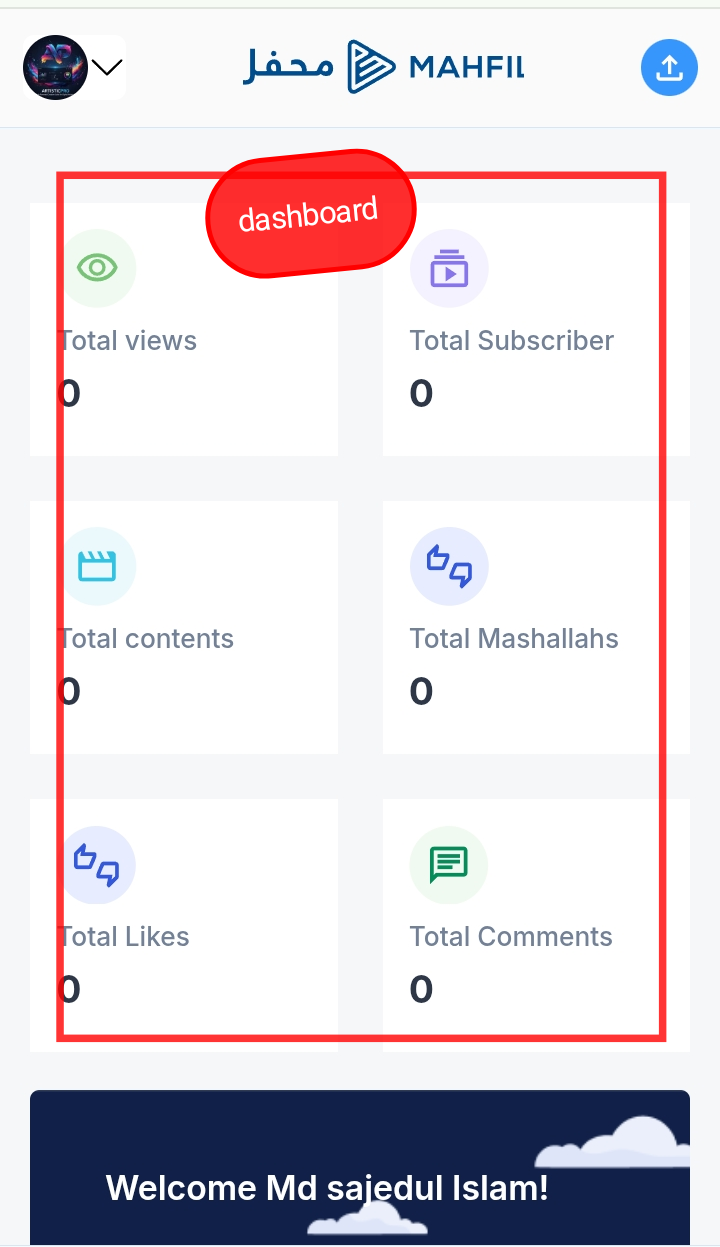Click the green eye views icon
Screen dimensions: 720x1247
pos(97,268)
